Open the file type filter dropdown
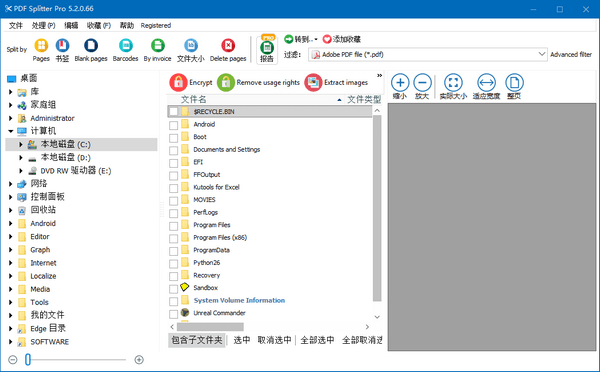The width and height of the screenshot is (600, 372). point(541,54)
